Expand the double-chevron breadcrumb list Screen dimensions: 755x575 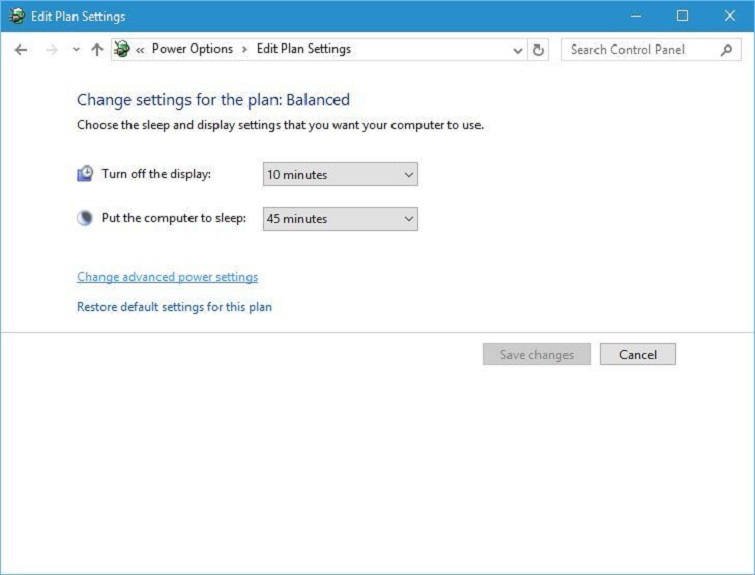tap(141, 50)
